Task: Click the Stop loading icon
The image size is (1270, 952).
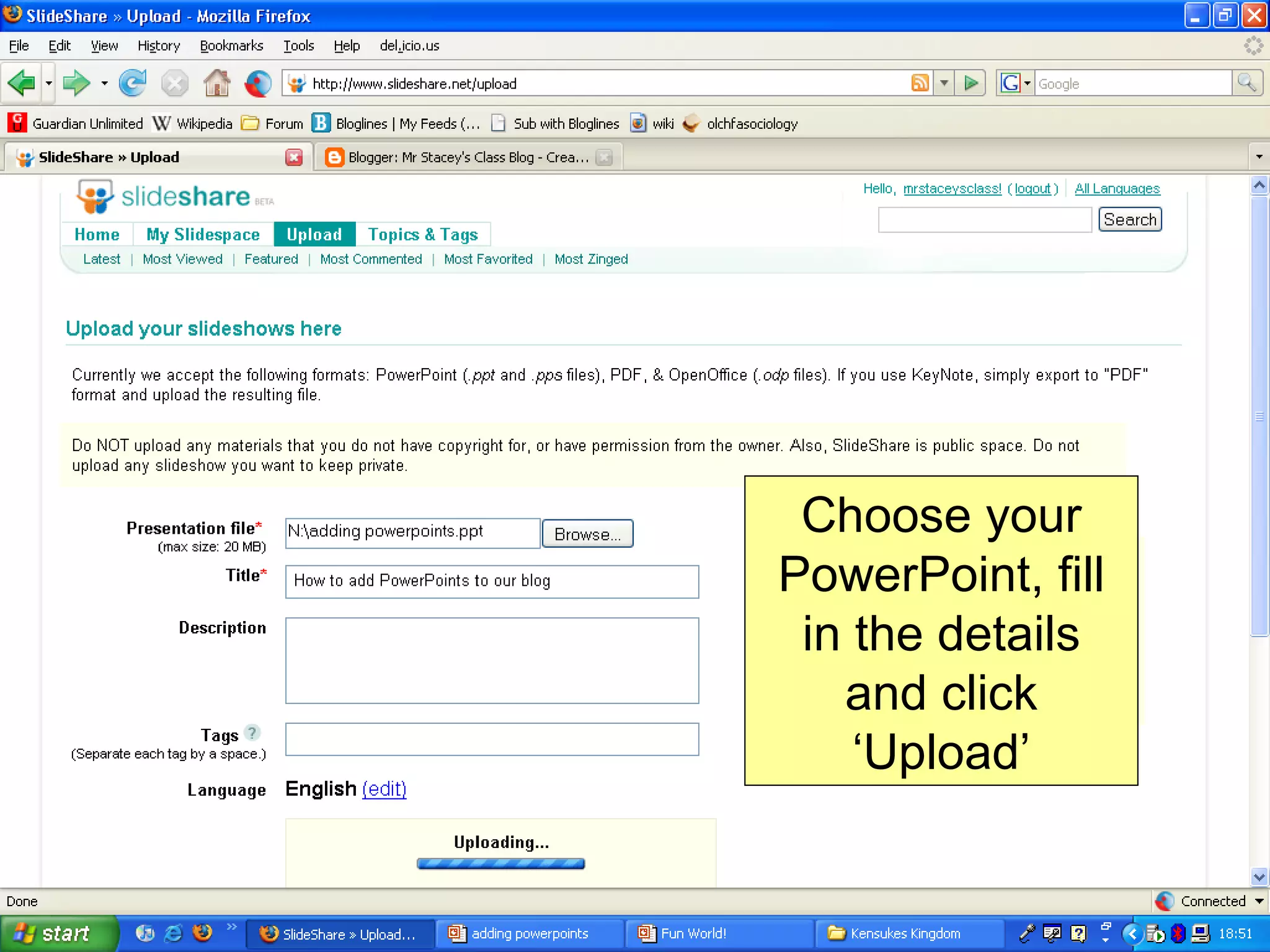Action: pyautogui.click(x=175, y=83)
